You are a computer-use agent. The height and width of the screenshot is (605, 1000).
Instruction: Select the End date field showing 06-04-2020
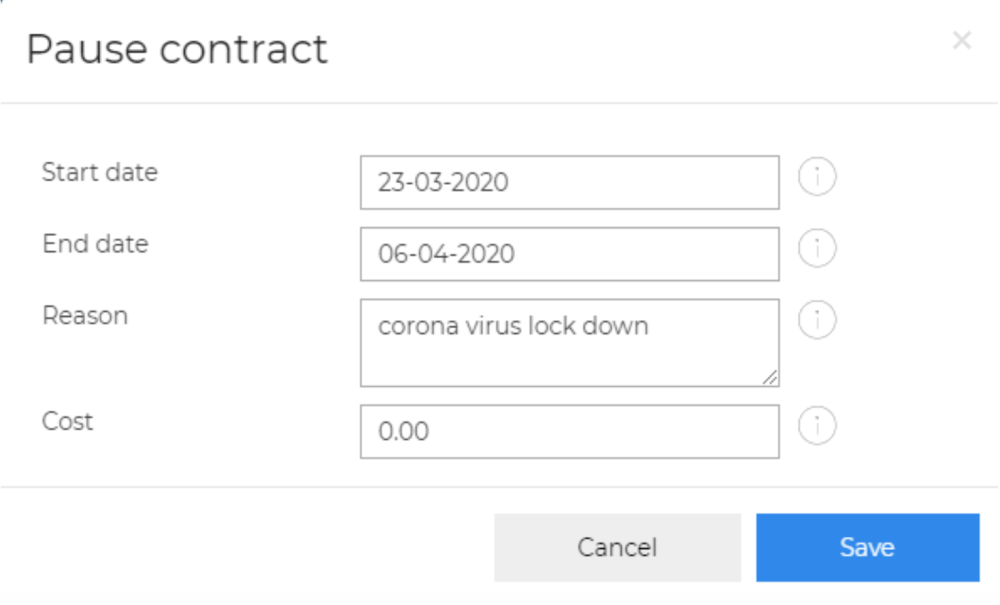pos(570,254)
